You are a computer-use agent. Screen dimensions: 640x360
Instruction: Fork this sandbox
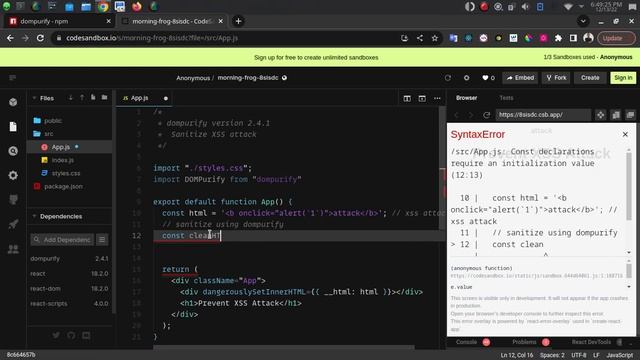pos(556,78)
